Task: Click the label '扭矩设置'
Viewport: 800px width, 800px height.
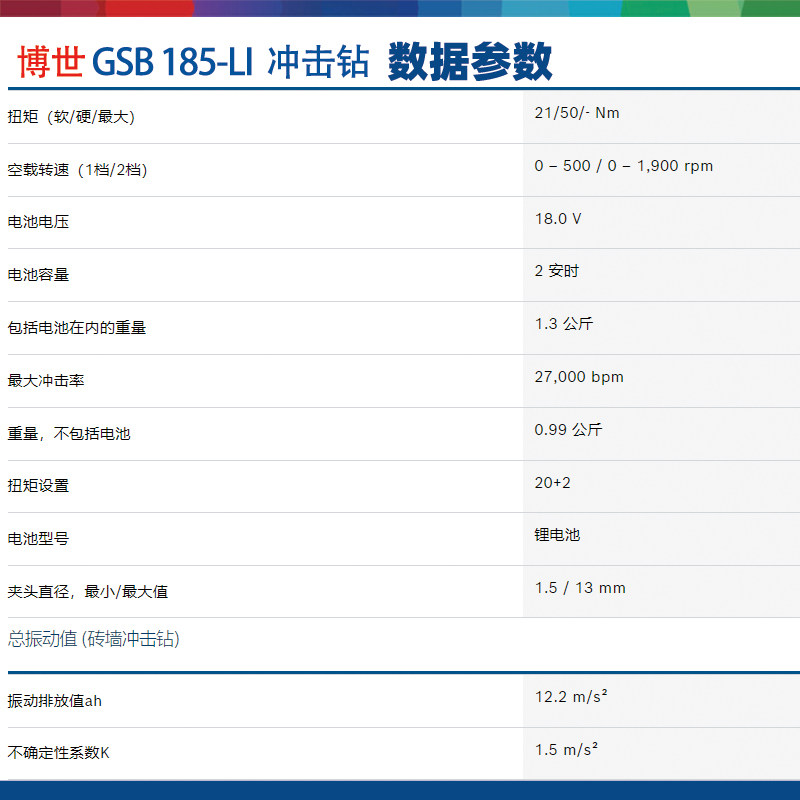Action: click(38, 486)
